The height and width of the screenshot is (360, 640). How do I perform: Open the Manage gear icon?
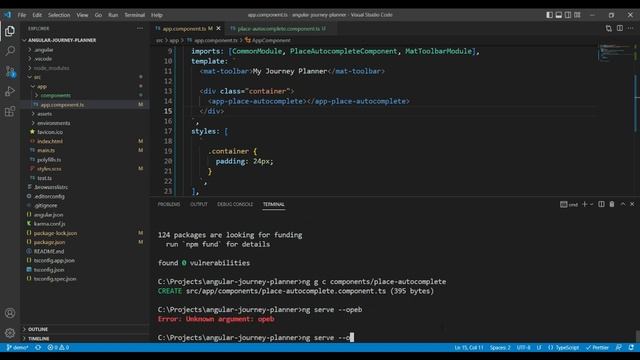coord(10,333)
